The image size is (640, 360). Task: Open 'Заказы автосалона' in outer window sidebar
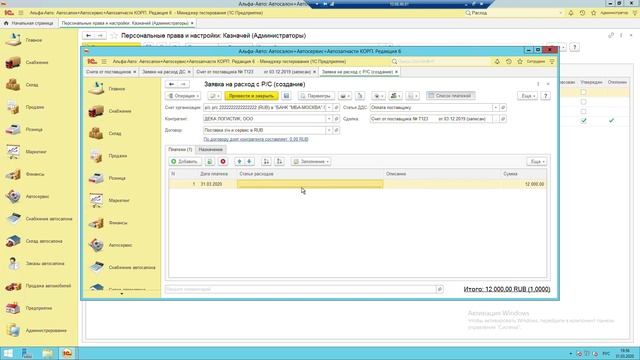pos(45,263)
